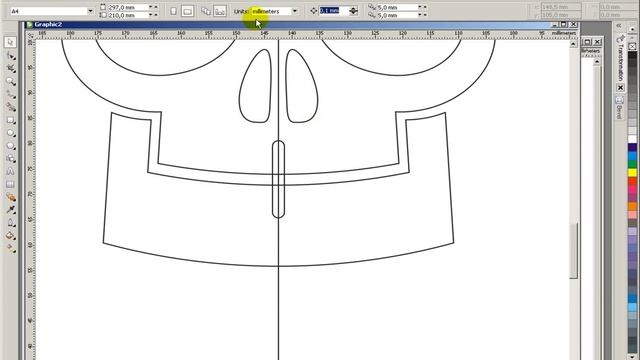
Task: Adjust horizontal duplicate distance spinner
Action: (422, 7)
